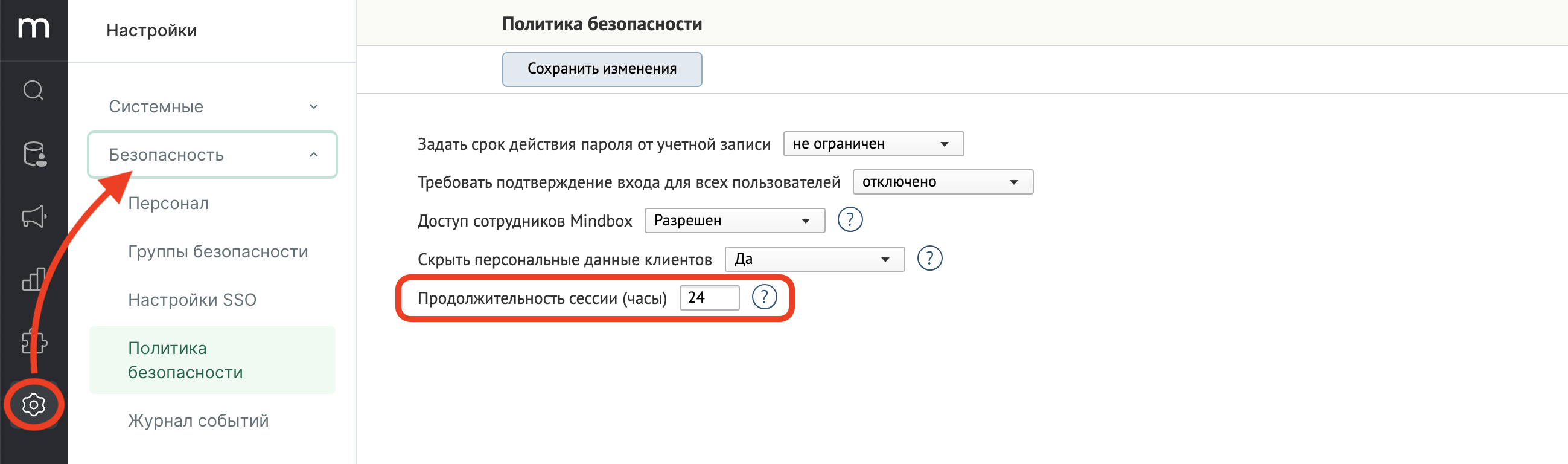The width and height of the screenshot is (1568, 464).
Task: Go to Персонал menu item
Action: 168,204
